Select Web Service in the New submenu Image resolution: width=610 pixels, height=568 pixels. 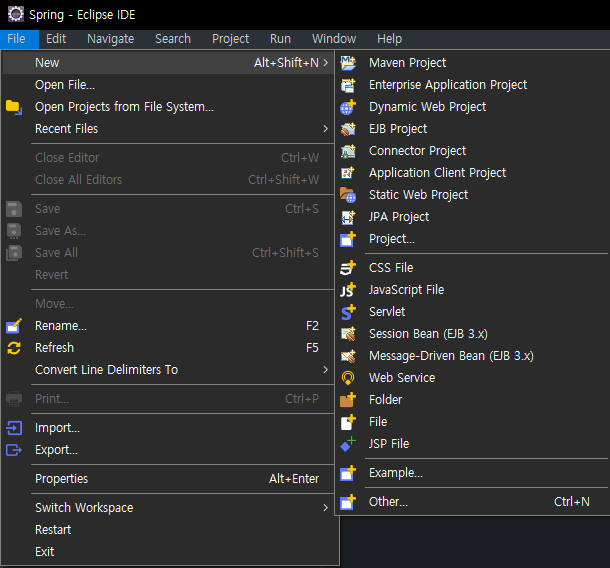pos(473,378)
